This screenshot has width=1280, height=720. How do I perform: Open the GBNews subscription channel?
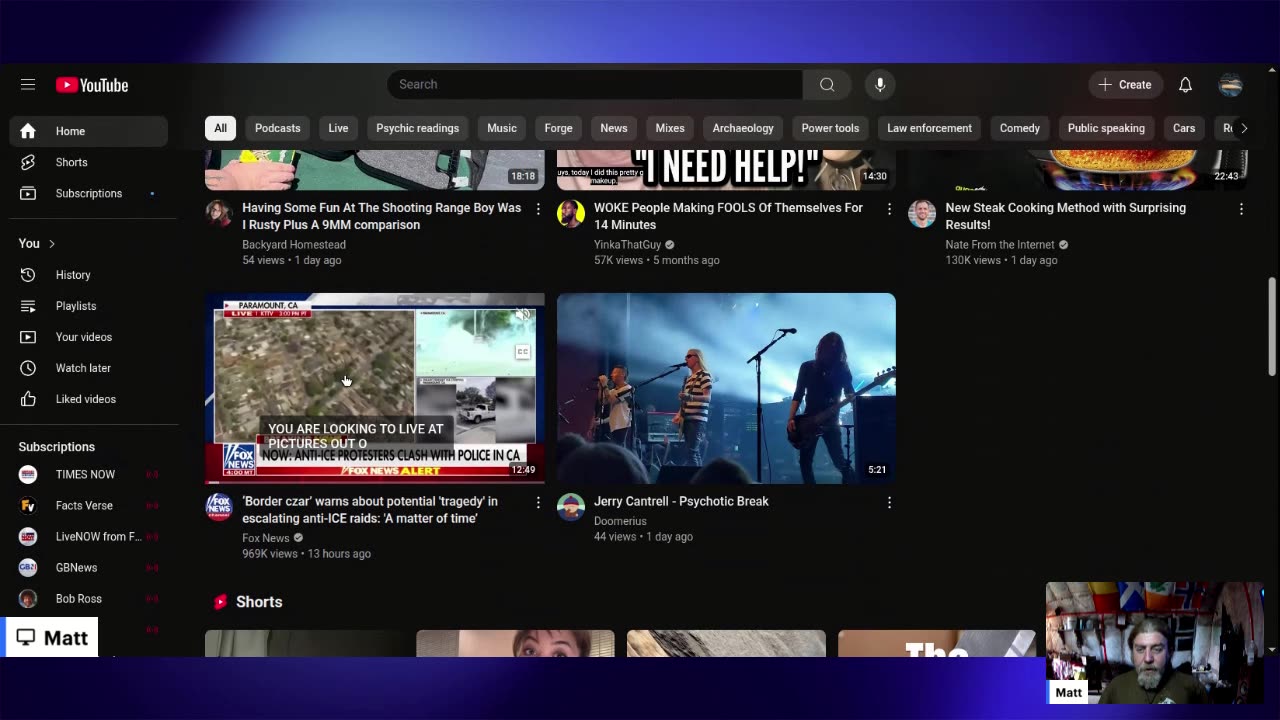(x=89, y=567)
